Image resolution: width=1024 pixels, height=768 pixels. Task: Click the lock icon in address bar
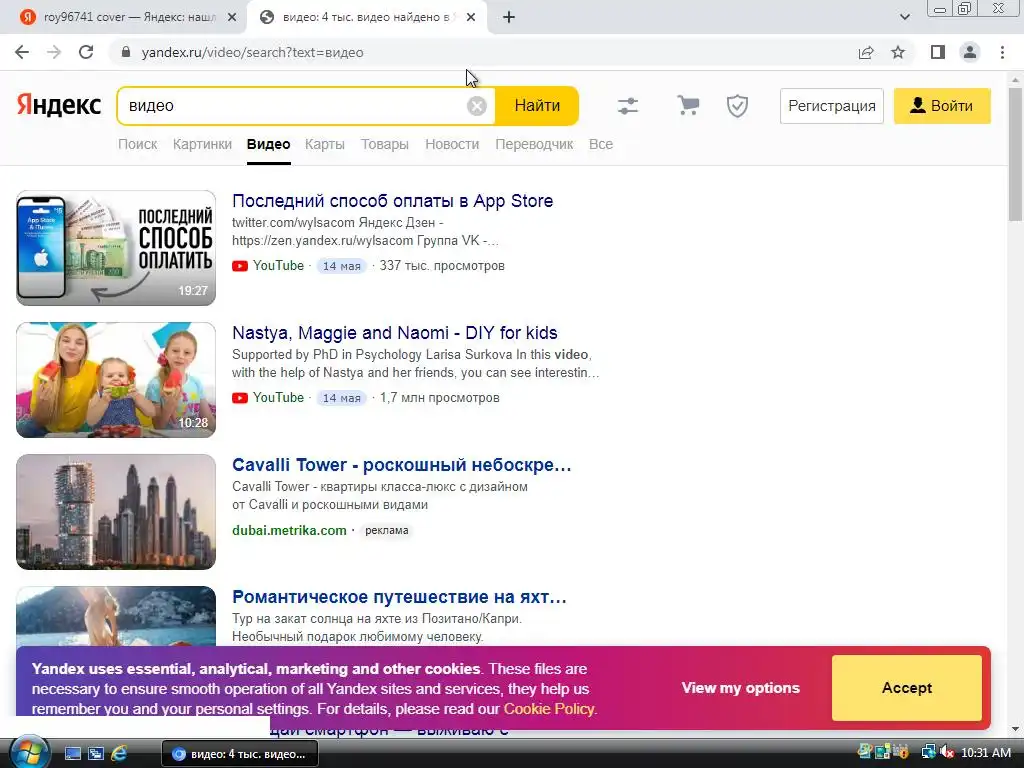126,52
